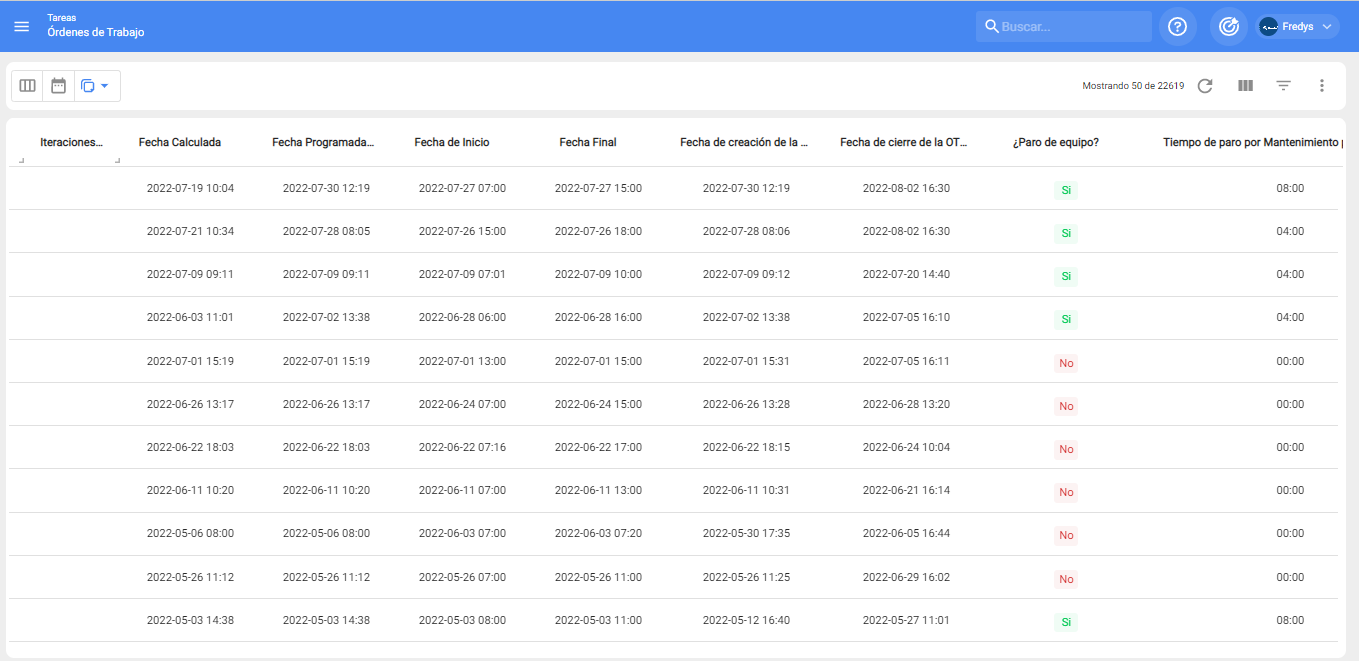Switch to the board columns view
Image resolution: width=1359 pixels, height=661 pixels.
pos(28,86)
